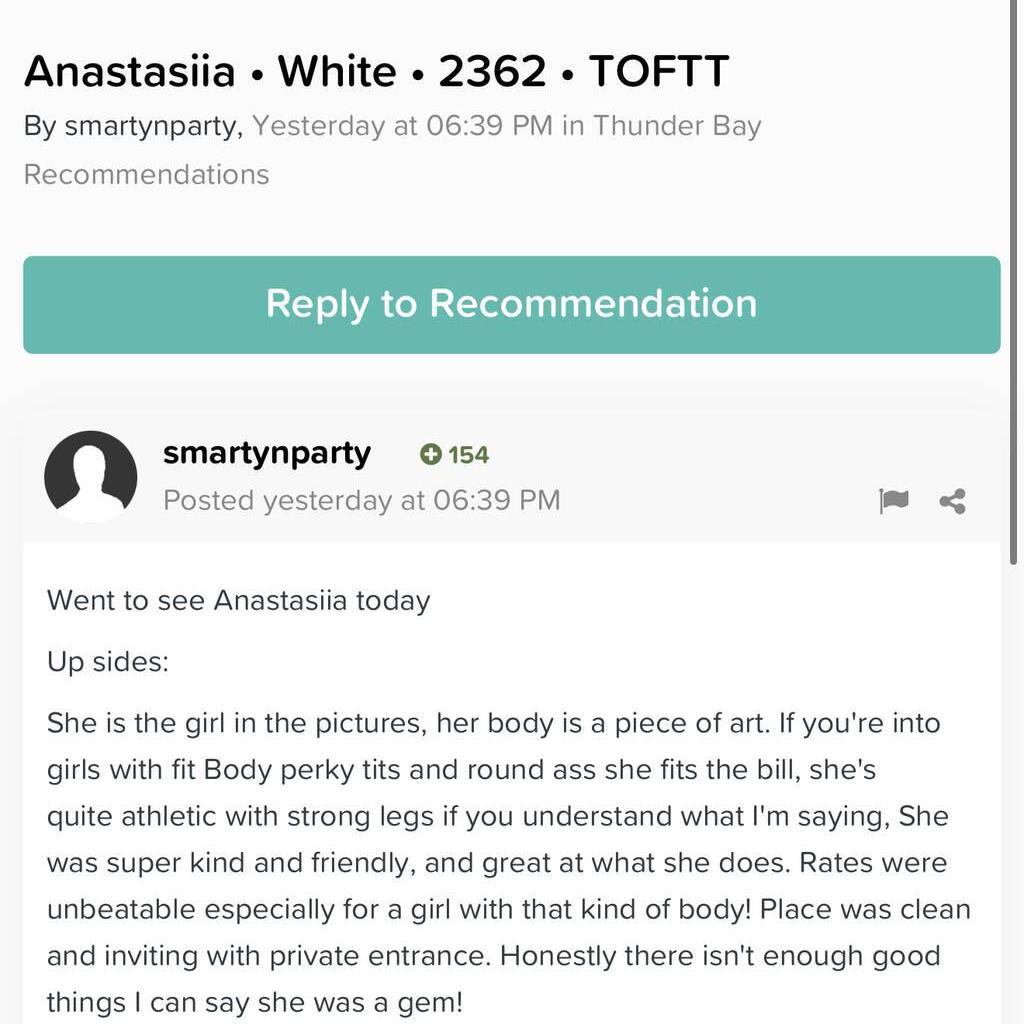The height and width of the screenshot is (1024, 1024).
Task: Select the flag icon beside the share icon
Action: tap(895, 501)
